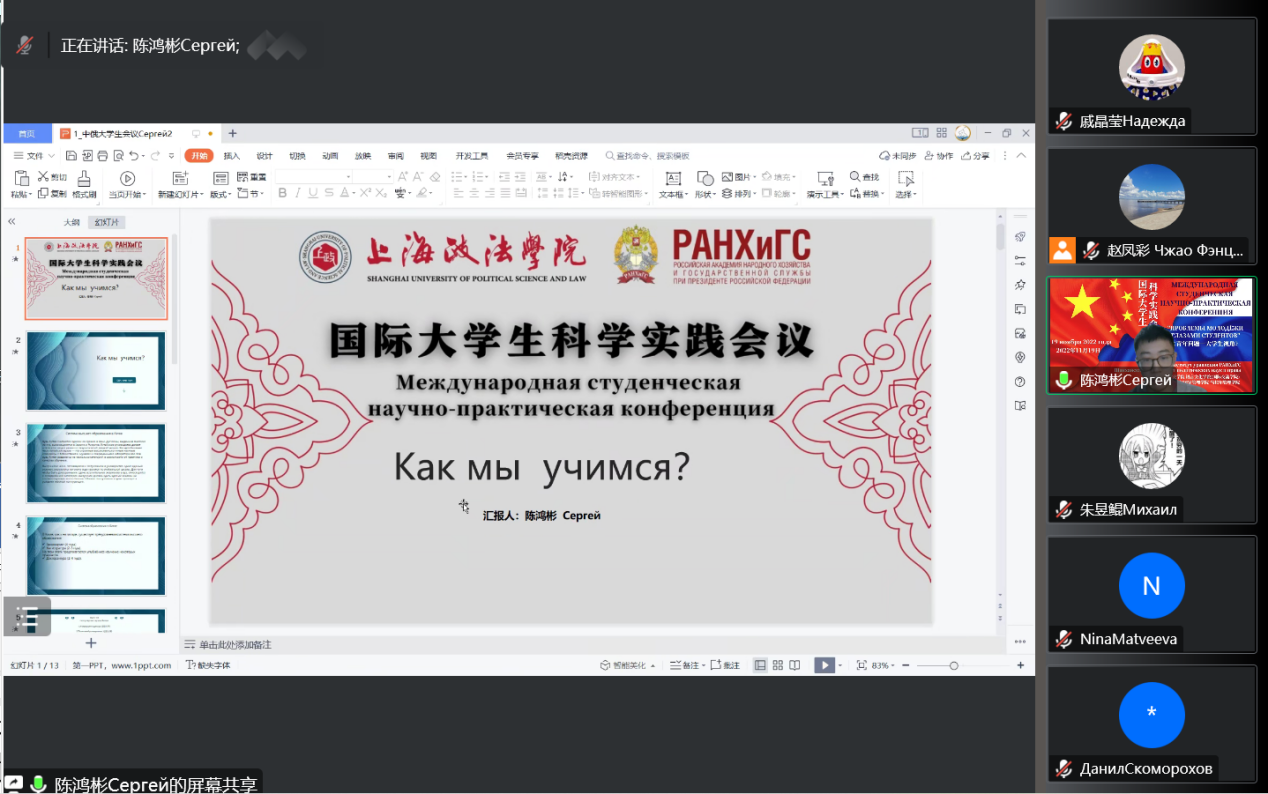
Task: Expand the 文件 file menu
Action: coord(34,156)
